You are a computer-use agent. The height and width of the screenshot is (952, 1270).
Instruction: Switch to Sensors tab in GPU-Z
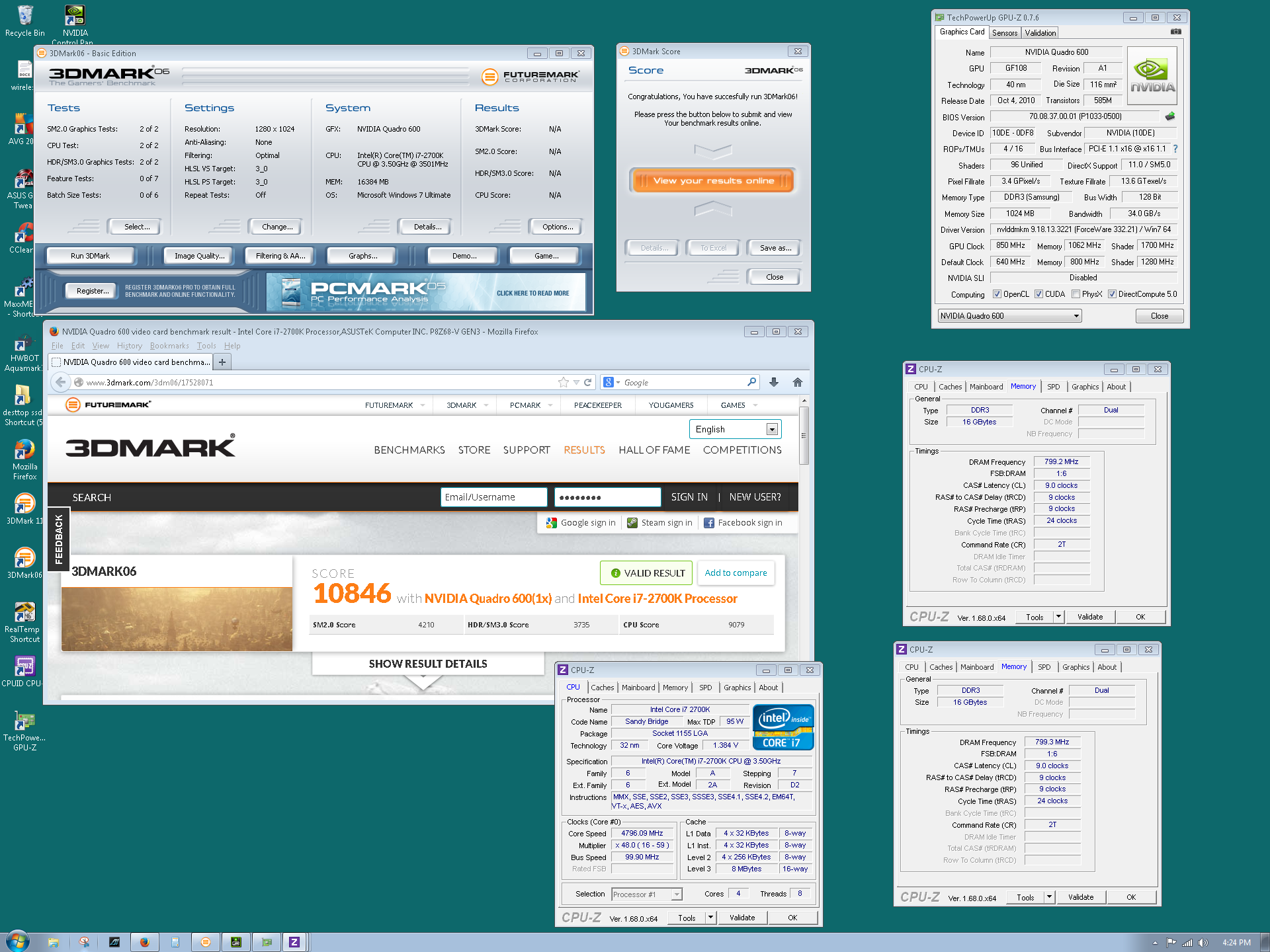pos(1005,32)
